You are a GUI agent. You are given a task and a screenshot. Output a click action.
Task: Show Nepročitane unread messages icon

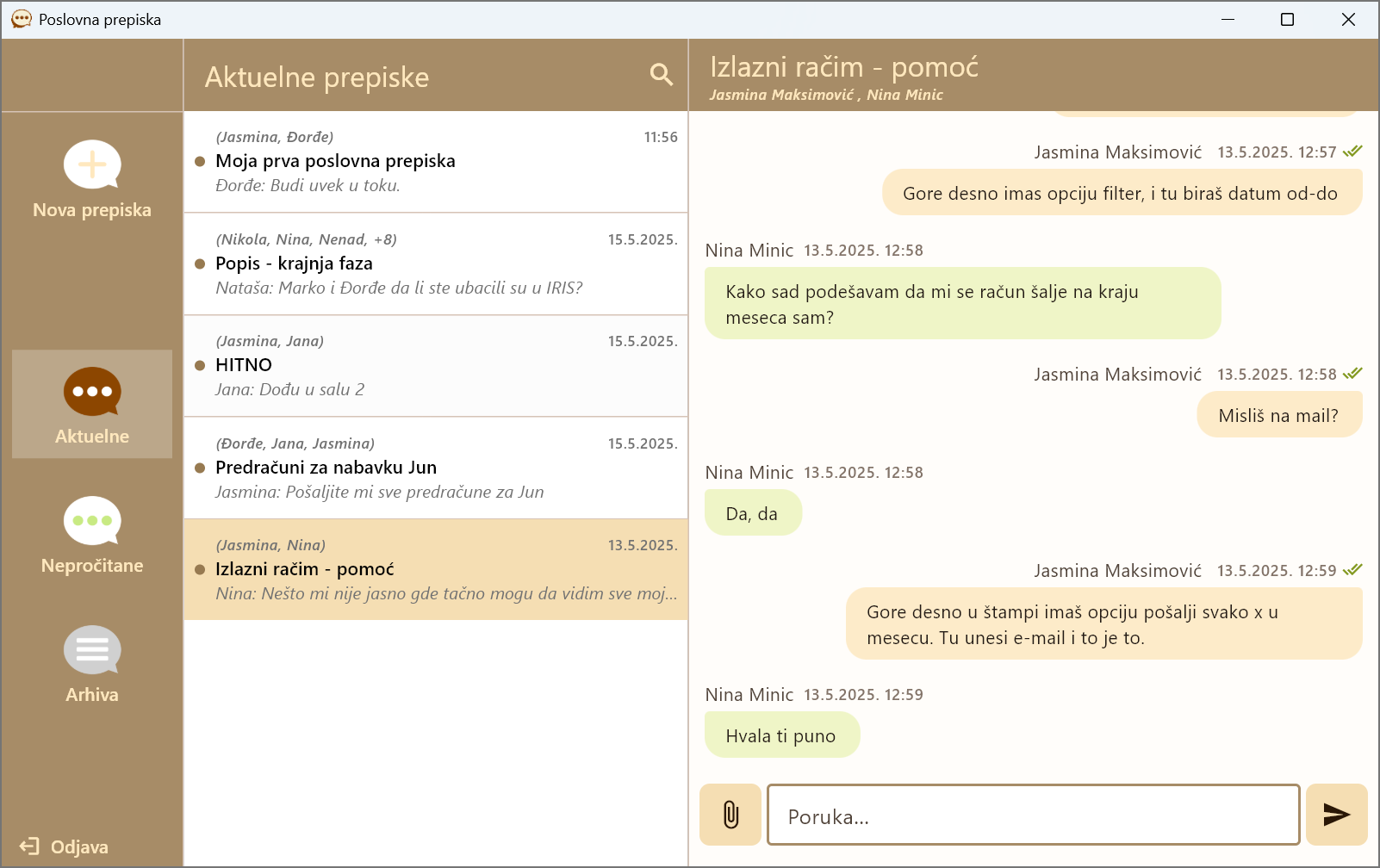[92, 521]
